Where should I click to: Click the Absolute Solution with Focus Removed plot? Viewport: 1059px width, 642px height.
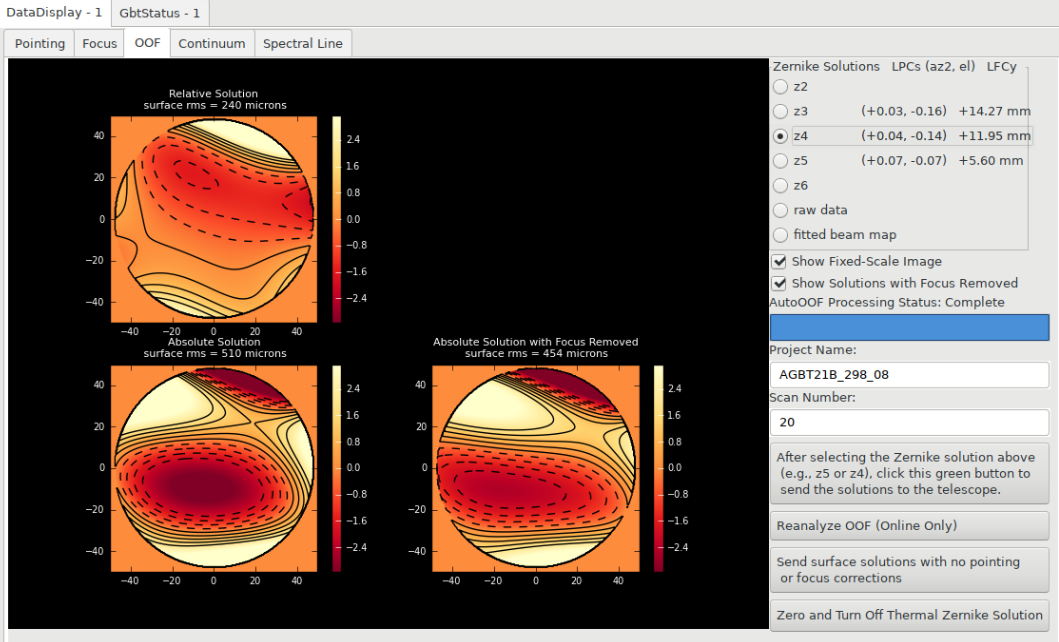pos(536,469)
